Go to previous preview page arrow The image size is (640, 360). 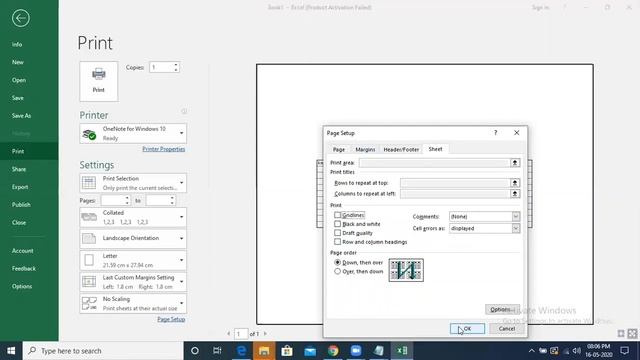pos(228,333)
